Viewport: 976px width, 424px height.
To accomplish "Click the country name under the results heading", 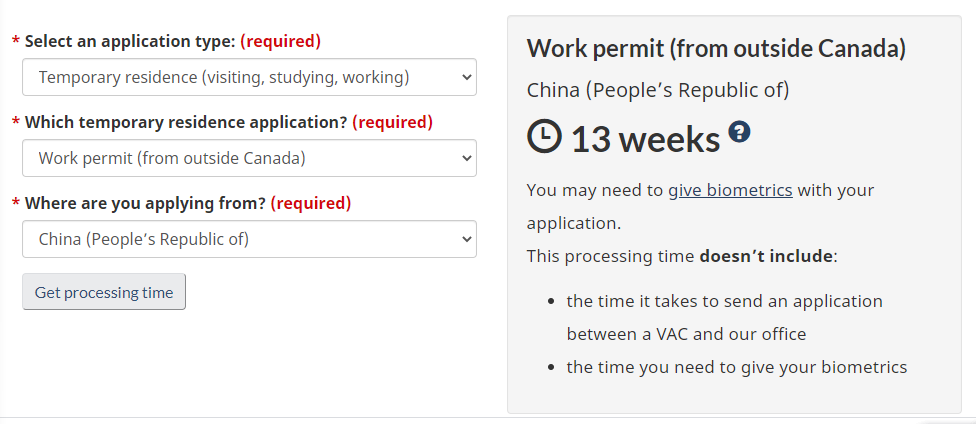I will point(658,90).
